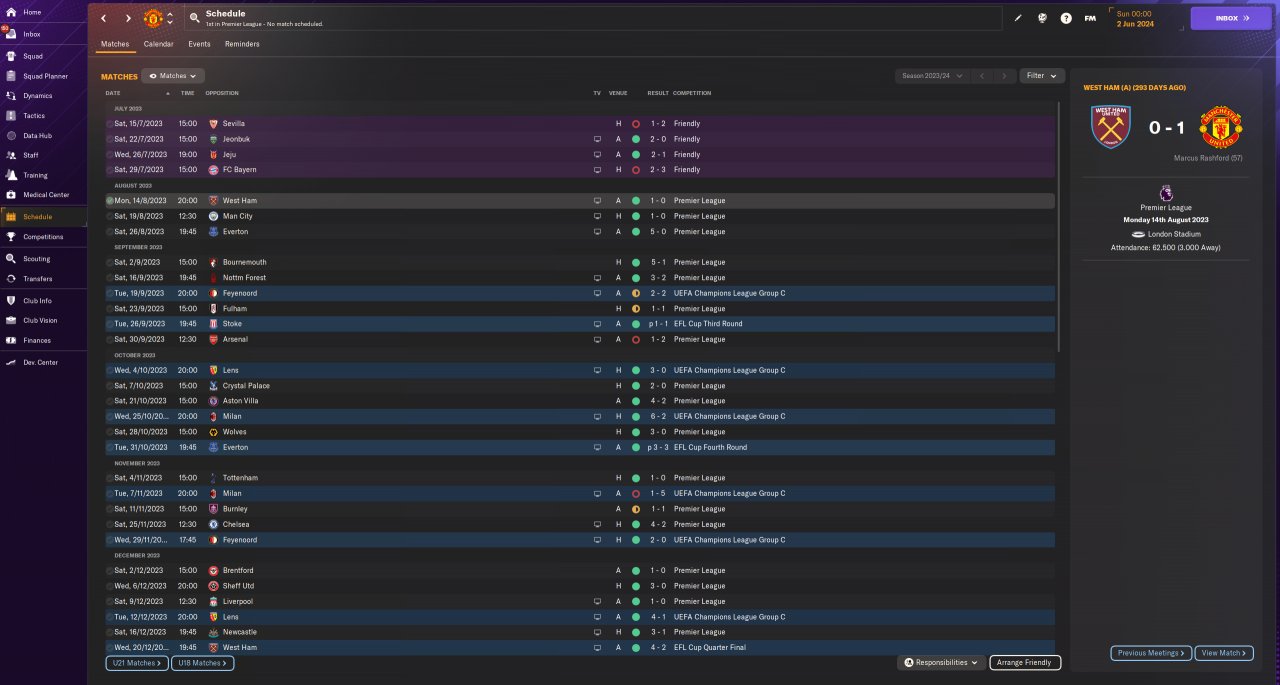
Task: Select the West Ham match row radio
Action: tap(110, 200)
